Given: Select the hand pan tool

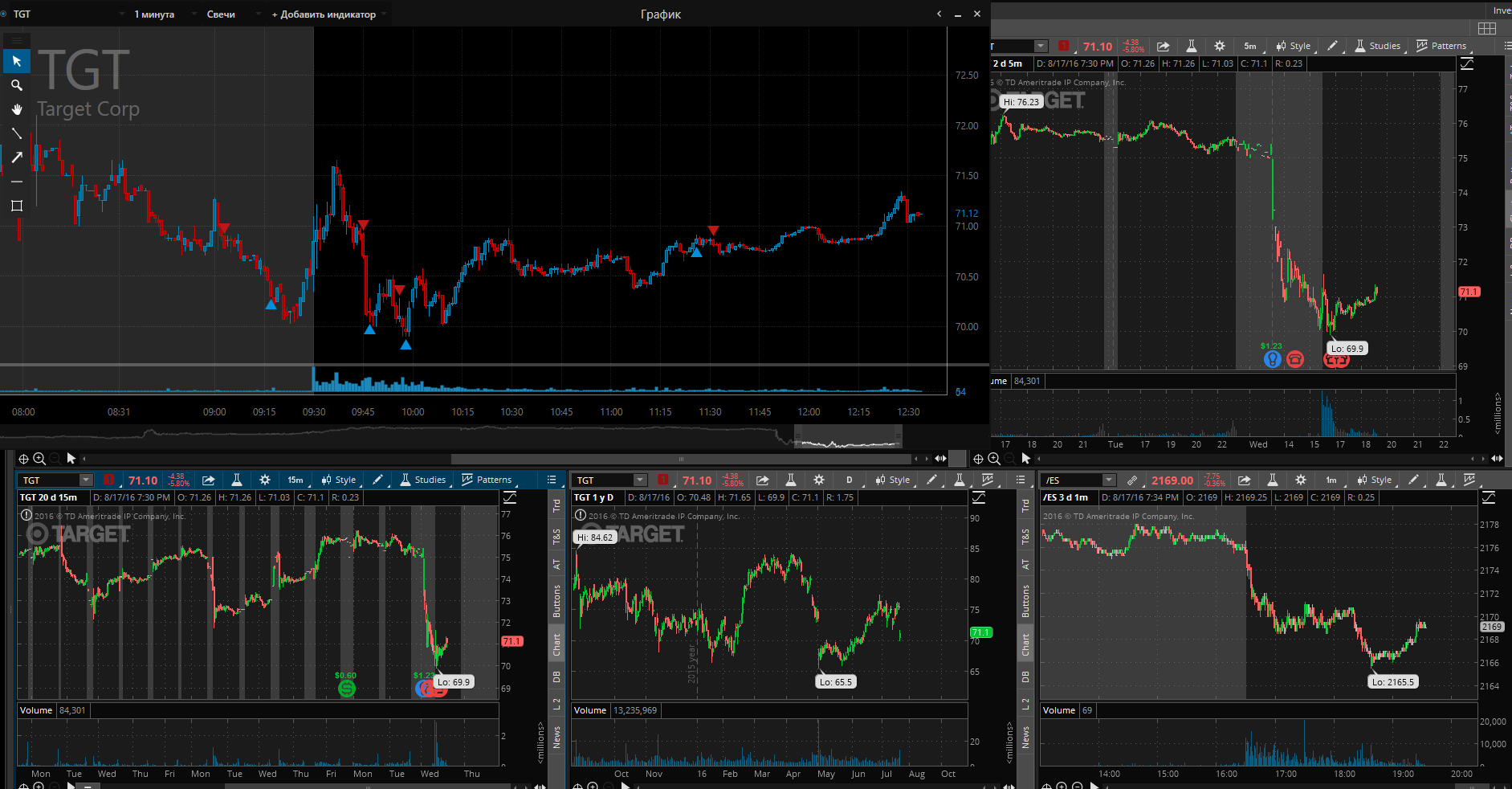Looking at the screenshot, I should pos(16,109).
